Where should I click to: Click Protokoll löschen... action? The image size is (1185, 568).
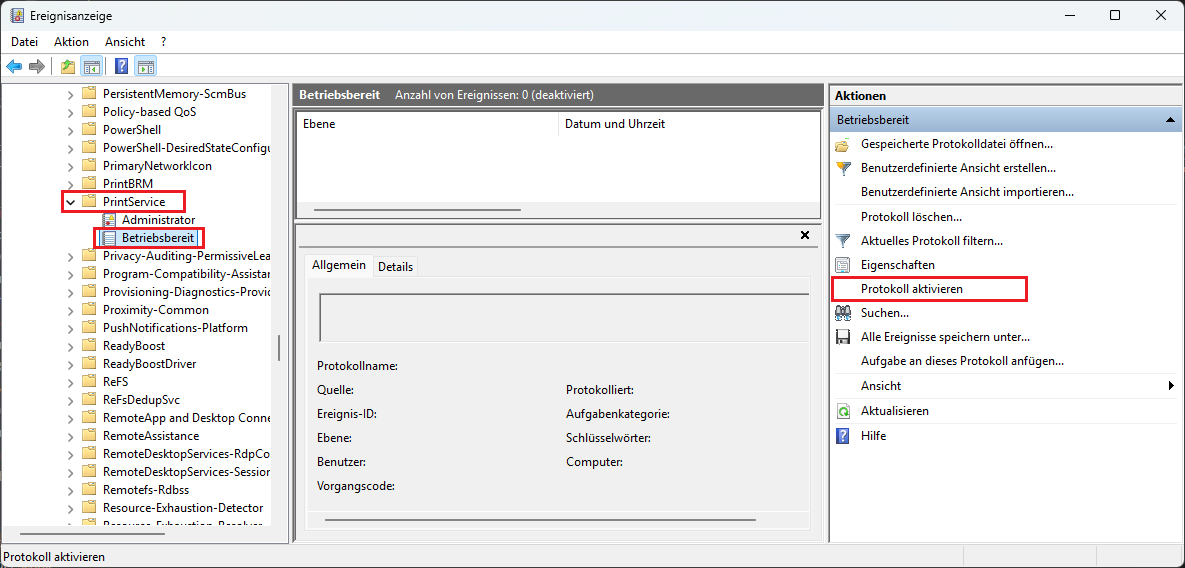point(911,217)
